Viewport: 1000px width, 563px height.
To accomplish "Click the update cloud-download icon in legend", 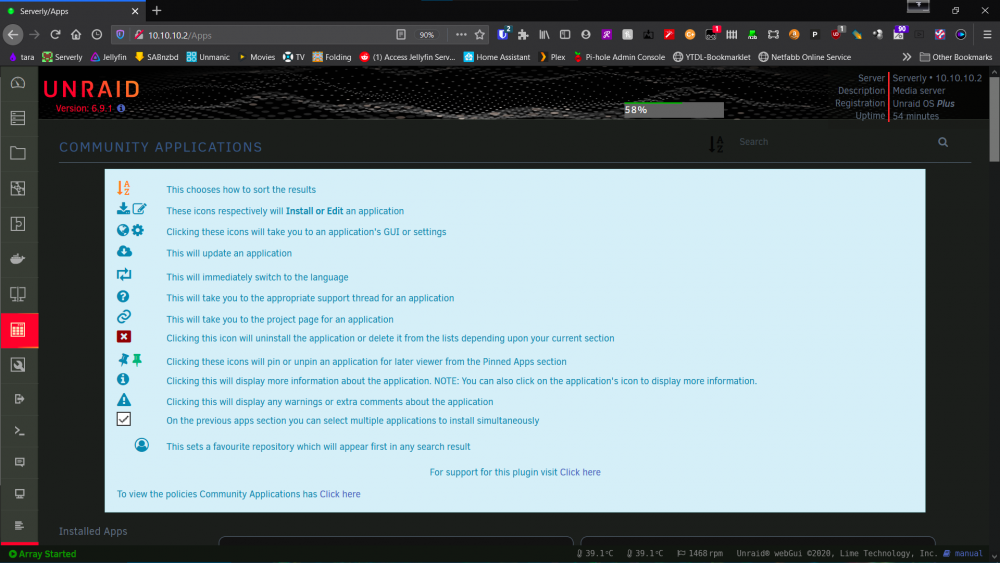I will [x=124, y=251].
